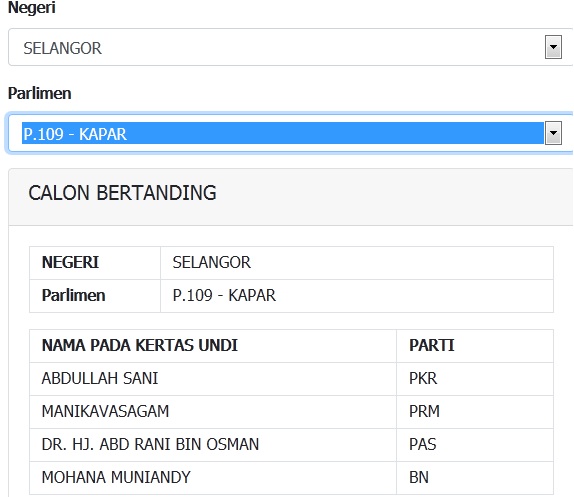This screenshot has width=574, height=497.
Task: Click the P.109 - KAPAR table cell
Action: [x=357, y=296]
